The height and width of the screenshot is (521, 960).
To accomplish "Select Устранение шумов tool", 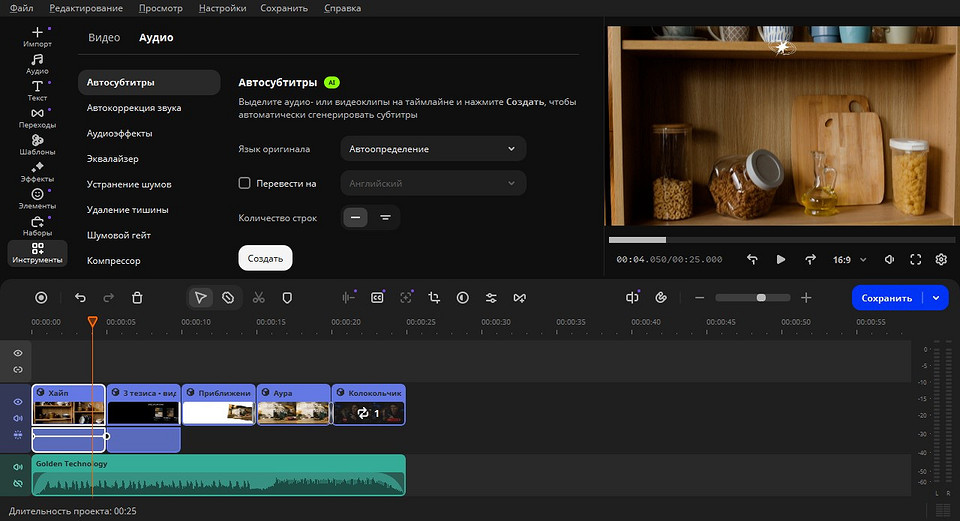I will pos(129,184).
